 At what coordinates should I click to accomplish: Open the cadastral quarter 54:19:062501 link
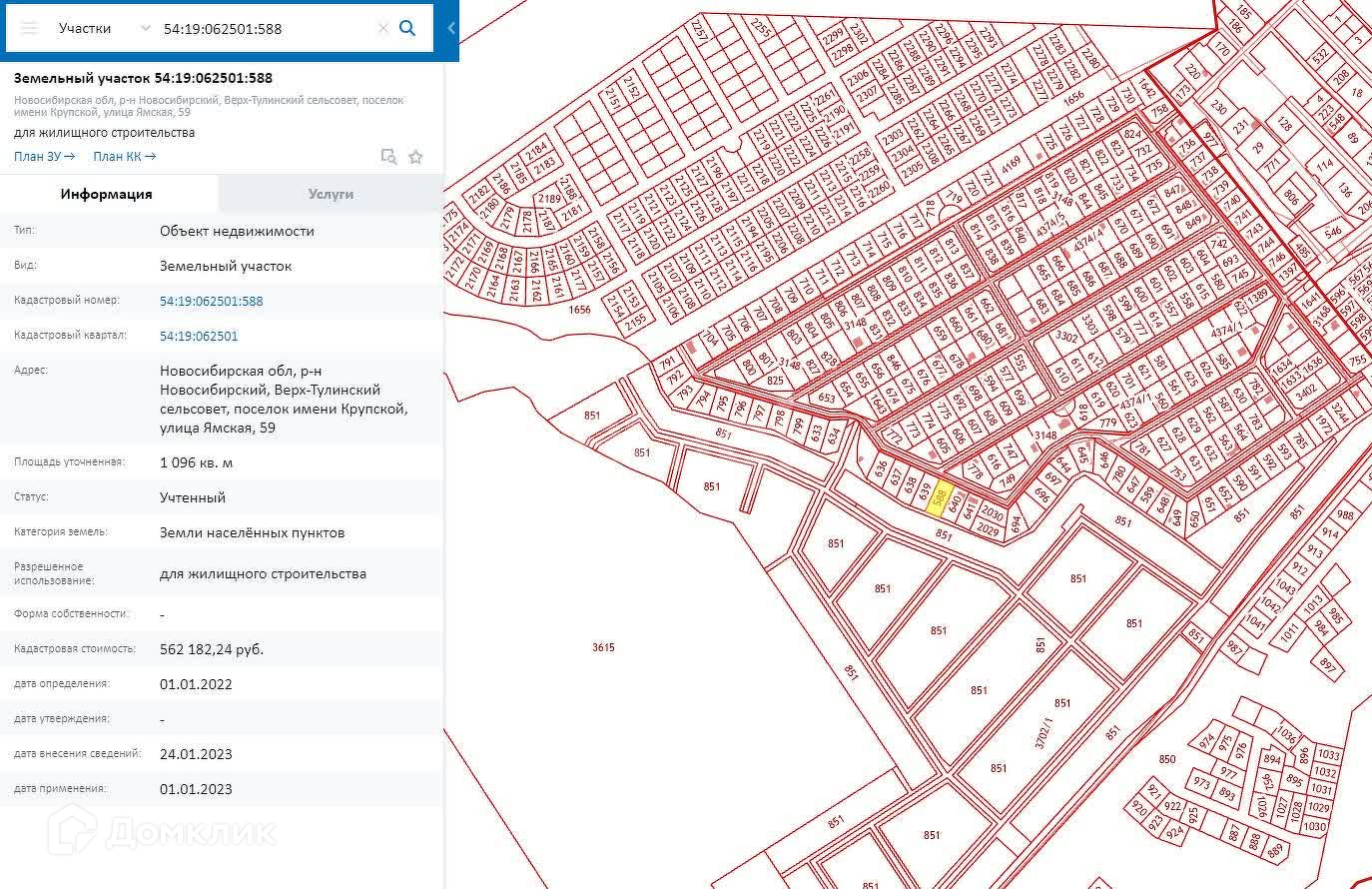(x=199, y=336)
